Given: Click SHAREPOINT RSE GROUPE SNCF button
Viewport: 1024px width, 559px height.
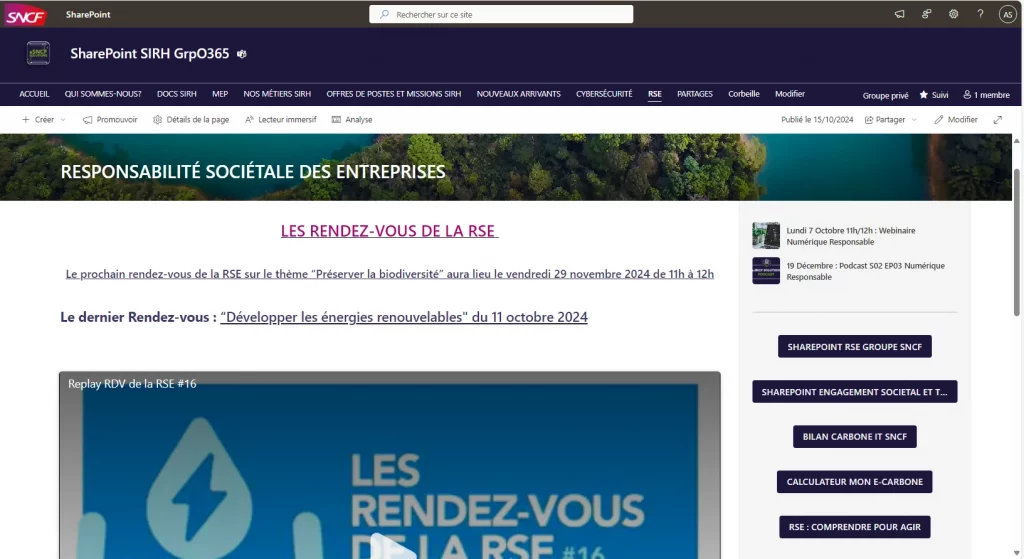Looking at the screenshot, I should (x=854, y=347).
